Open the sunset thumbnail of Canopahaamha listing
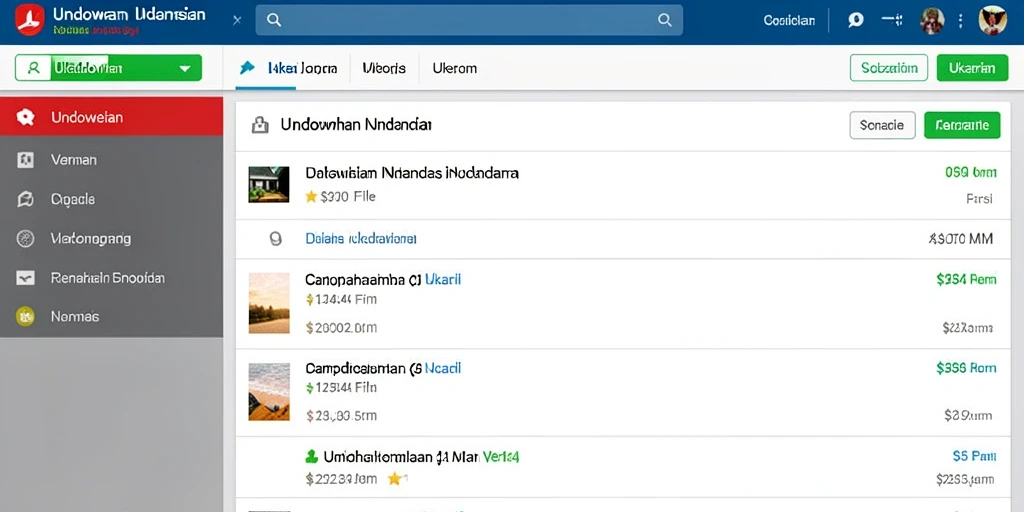 [269, 303]
